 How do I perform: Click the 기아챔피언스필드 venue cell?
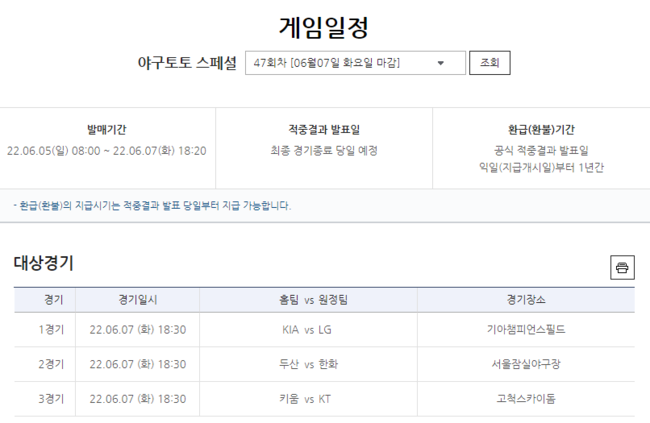(x=526, y=329)
